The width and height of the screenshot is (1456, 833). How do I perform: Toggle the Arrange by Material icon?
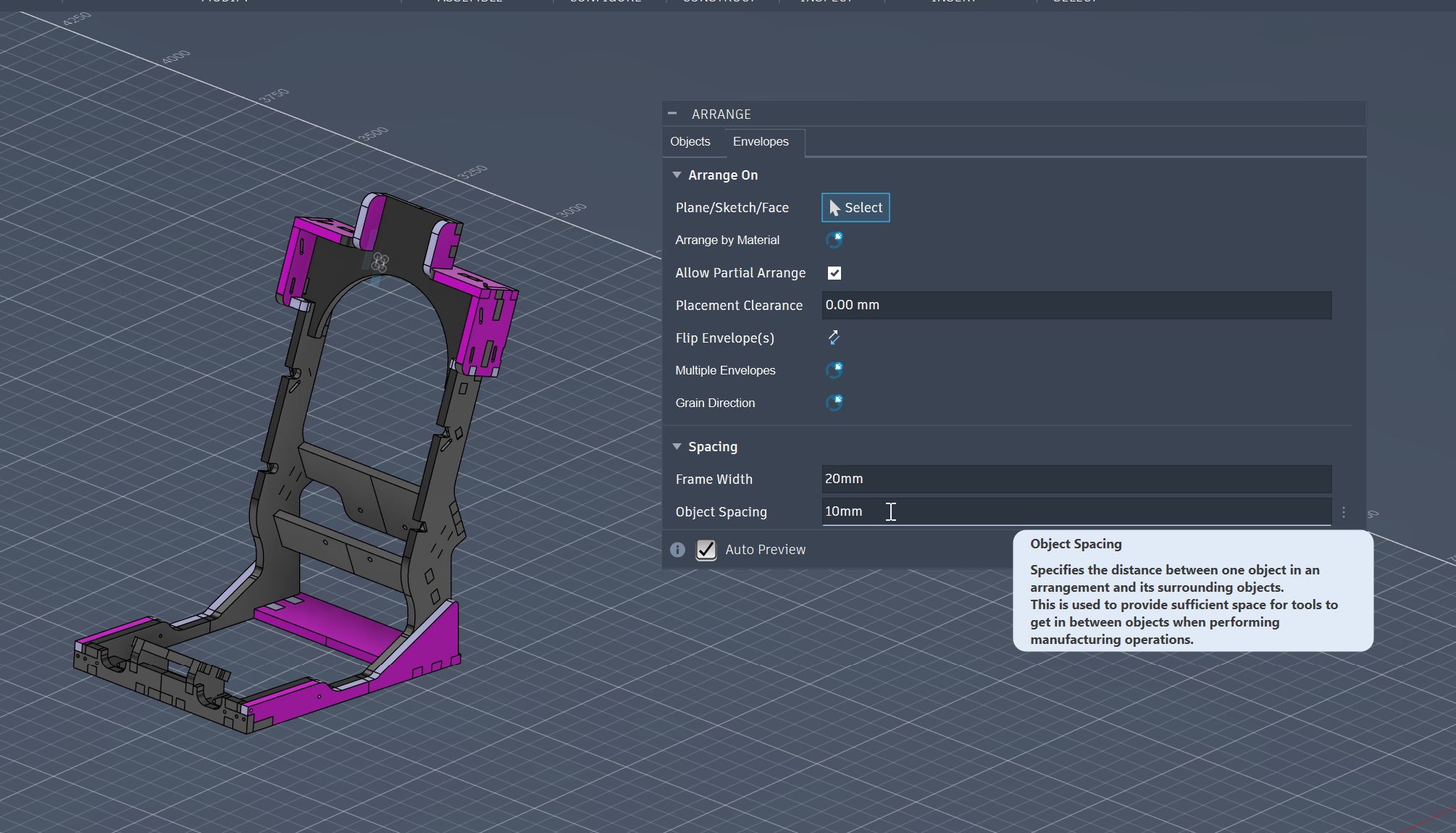tap(834, 240)
